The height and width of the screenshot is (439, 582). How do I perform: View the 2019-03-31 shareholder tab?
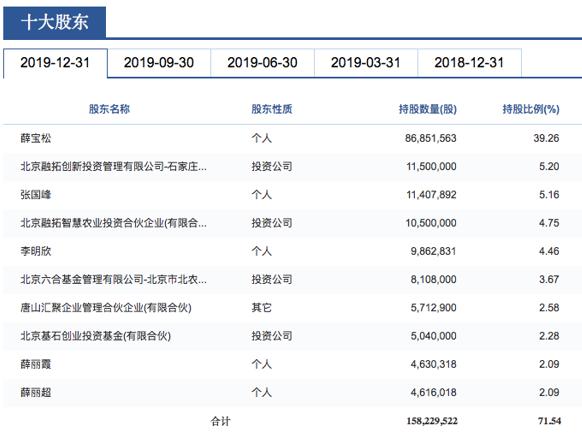tap(366, 63)
